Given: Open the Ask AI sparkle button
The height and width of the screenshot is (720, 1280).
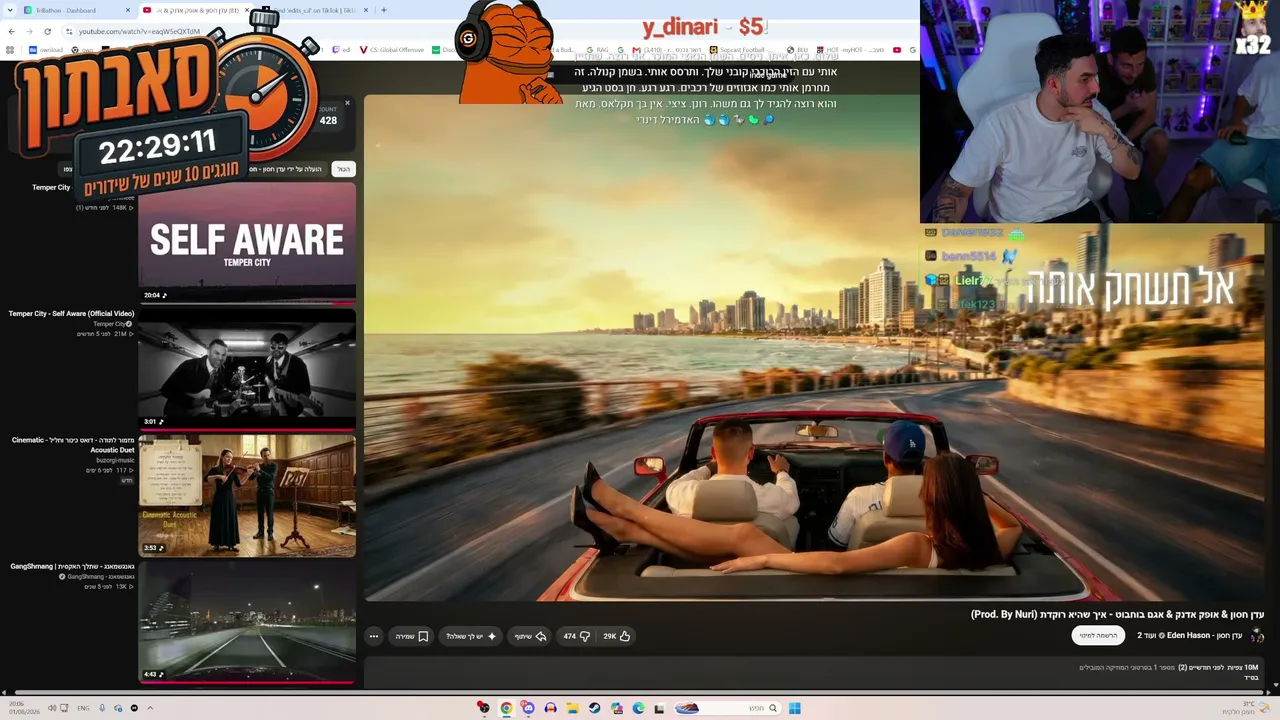Looking at the screenshot, I should point(471,636).
